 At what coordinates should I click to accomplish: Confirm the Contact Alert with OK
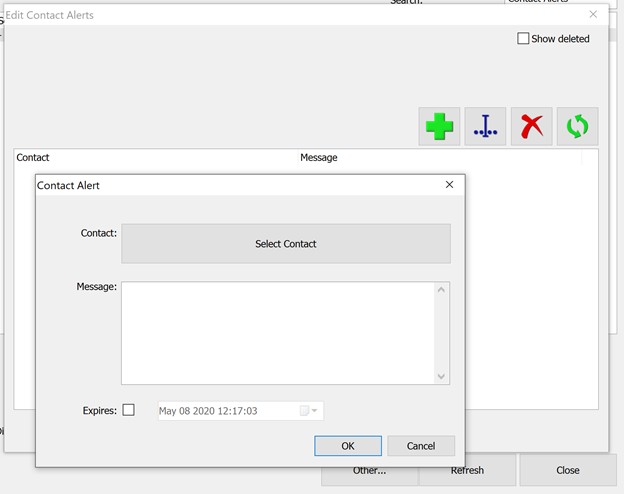point(348,446)
